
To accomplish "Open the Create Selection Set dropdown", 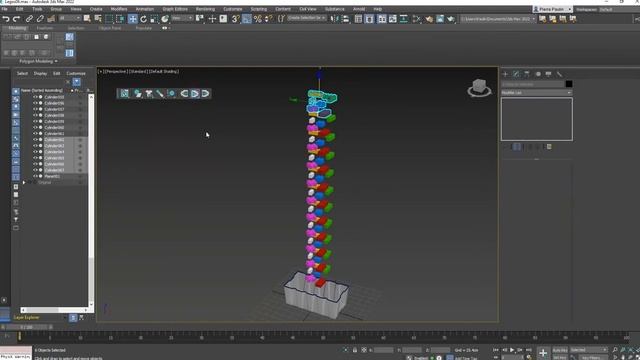I will click(x=307, y=18).
